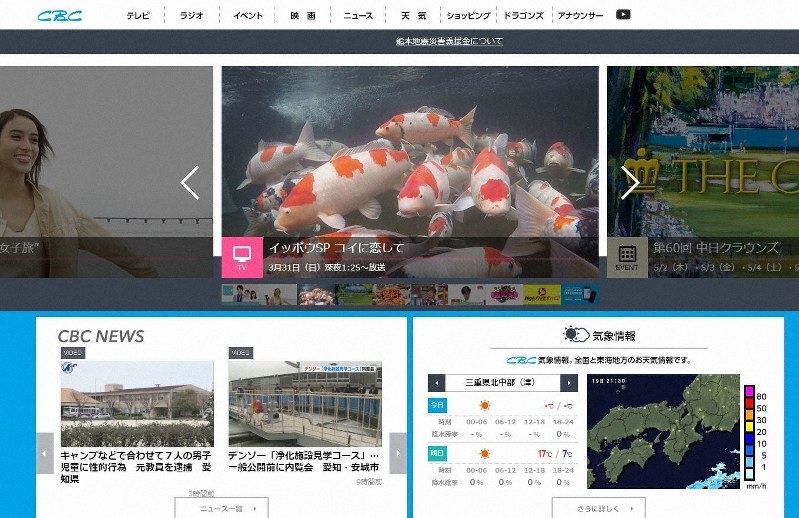Switch to the next weather region arrow
799x518 pixels.
coord(569,383)
